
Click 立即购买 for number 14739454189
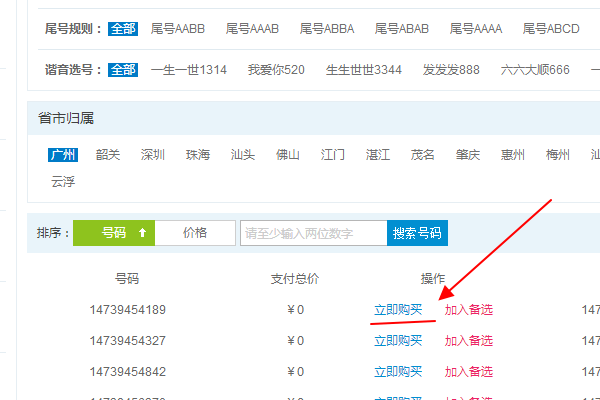398,310
